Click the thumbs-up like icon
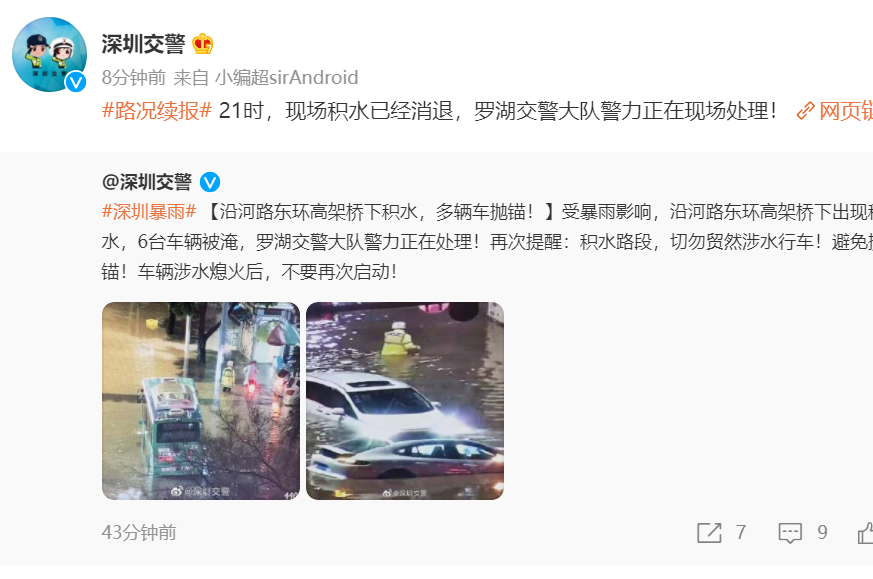Image resolution: width=873 pixels, height=579 pixels. click(x=865, y=533)
